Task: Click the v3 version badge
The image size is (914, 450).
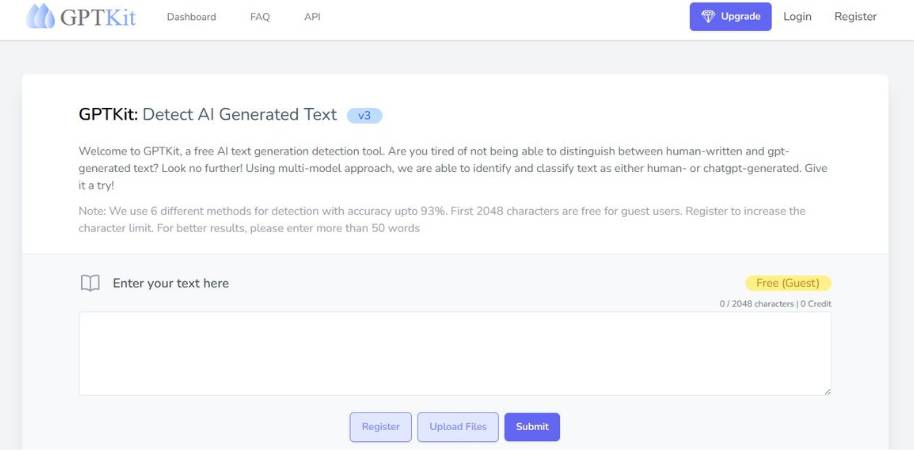Action: (364, 116)
